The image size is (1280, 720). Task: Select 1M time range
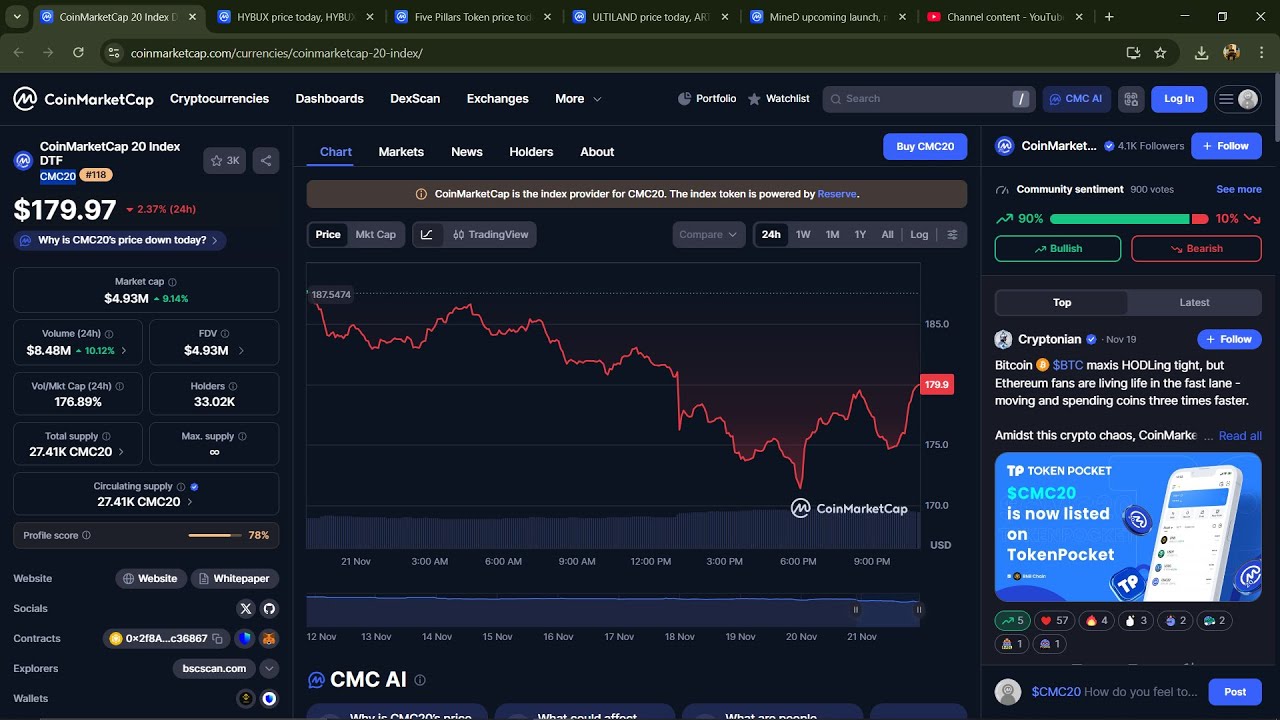(832, 235)
